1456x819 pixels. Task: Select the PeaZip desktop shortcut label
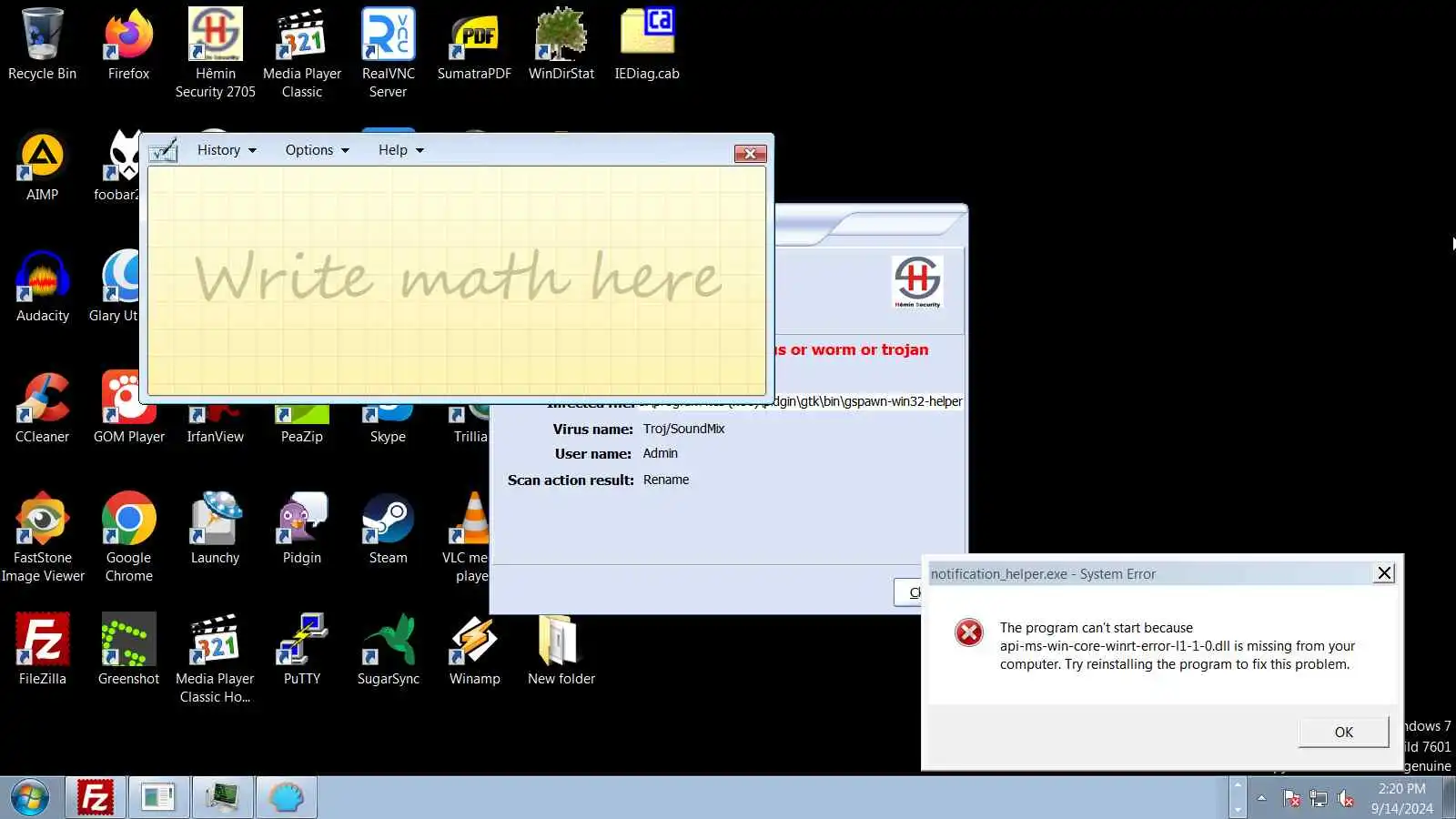pyautogui.click(x=302, y=437)
